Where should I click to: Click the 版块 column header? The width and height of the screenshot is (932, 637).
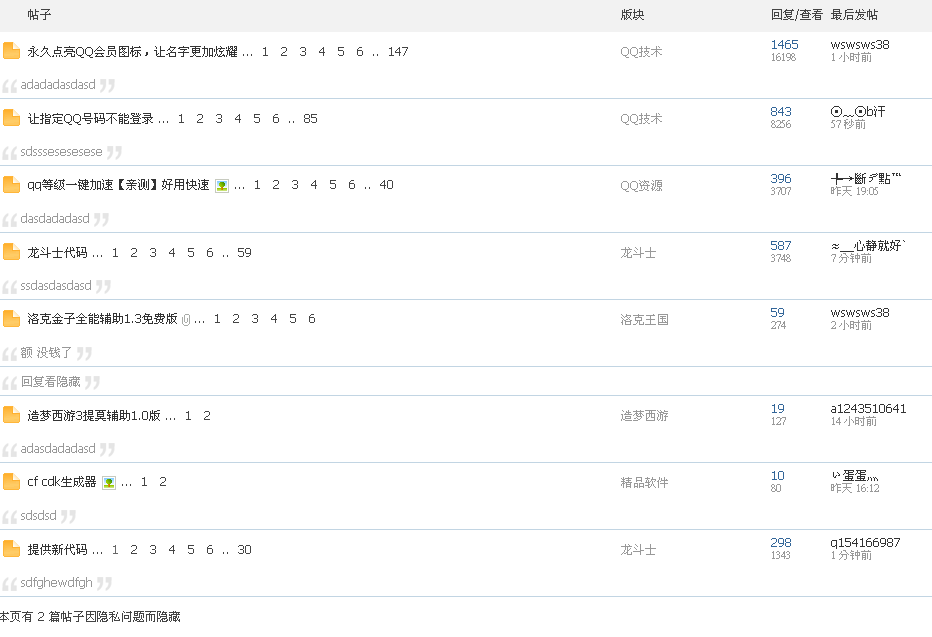632,15
